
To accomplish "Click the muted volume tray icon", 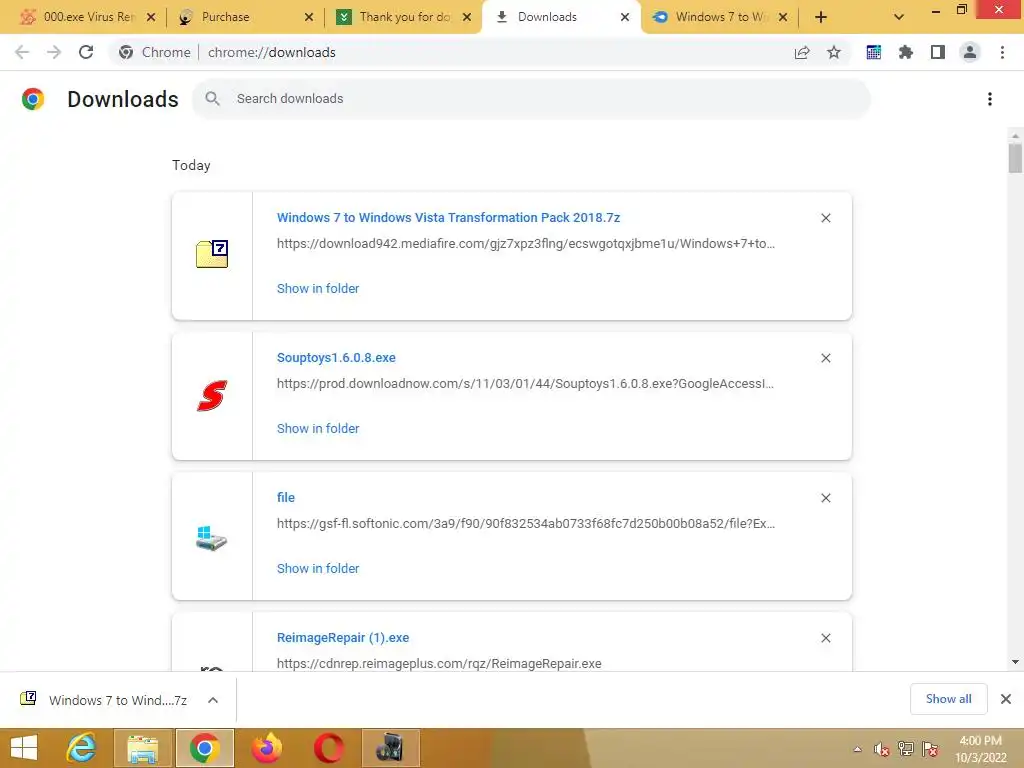I will click(882, 749).
